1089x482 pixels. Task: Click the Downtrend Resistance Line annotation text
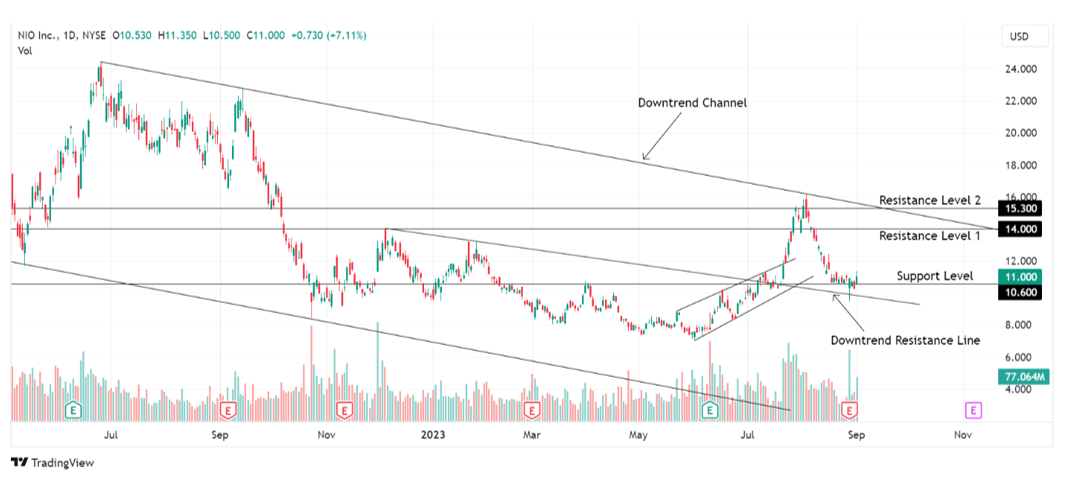906,340
